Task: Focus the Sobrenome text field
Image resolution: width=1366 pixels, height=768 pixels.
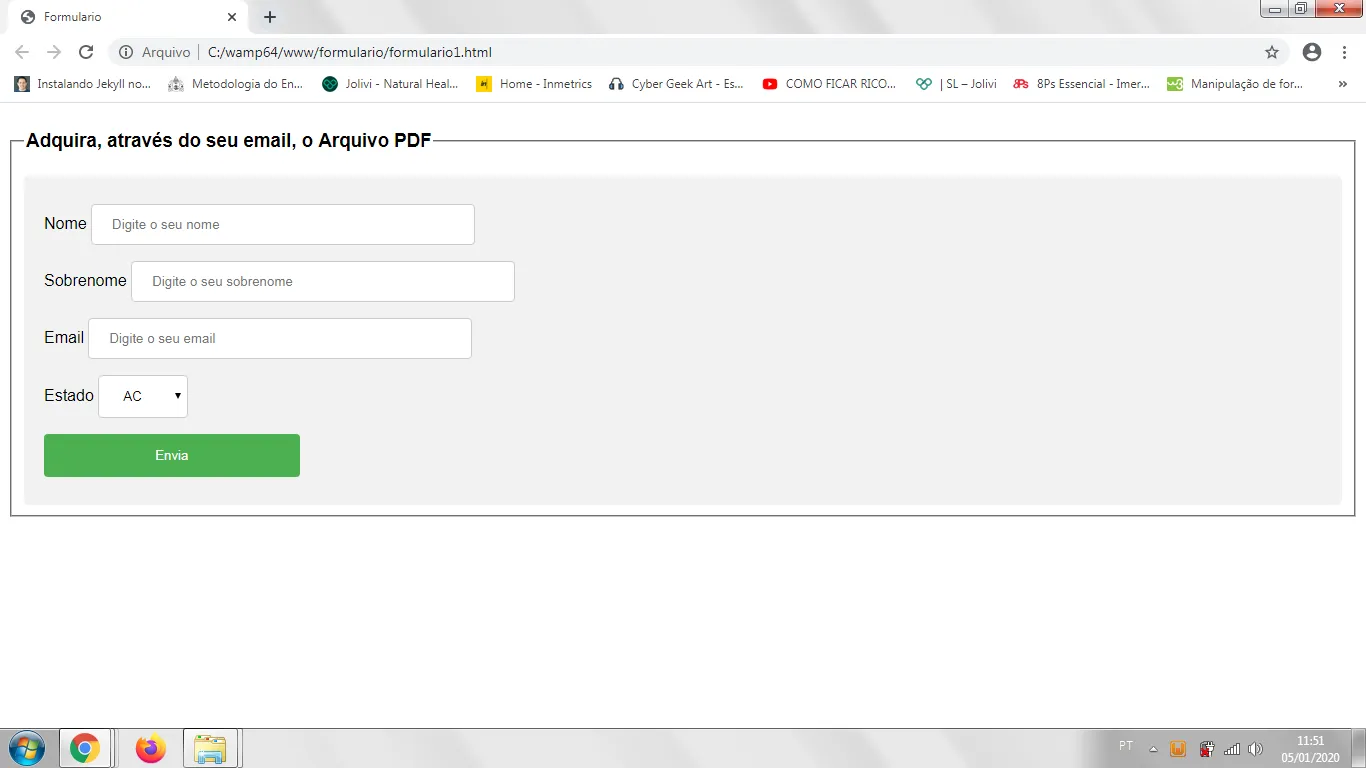Action: tap(323, 281)
